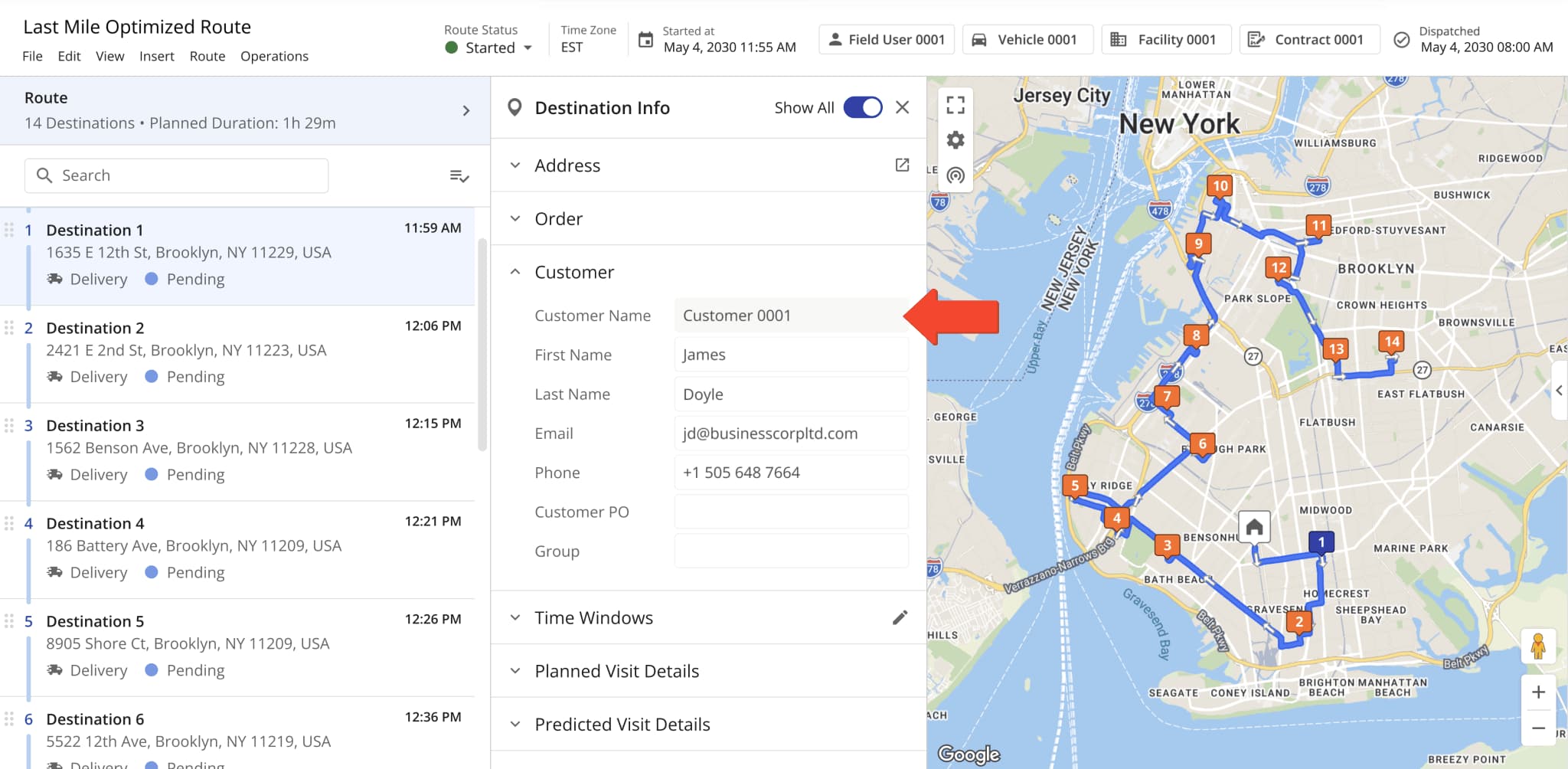The height and width of the screenshot is (769, 1568).
Task: Open the Address external link icon
Action: (x=903, y=165)
